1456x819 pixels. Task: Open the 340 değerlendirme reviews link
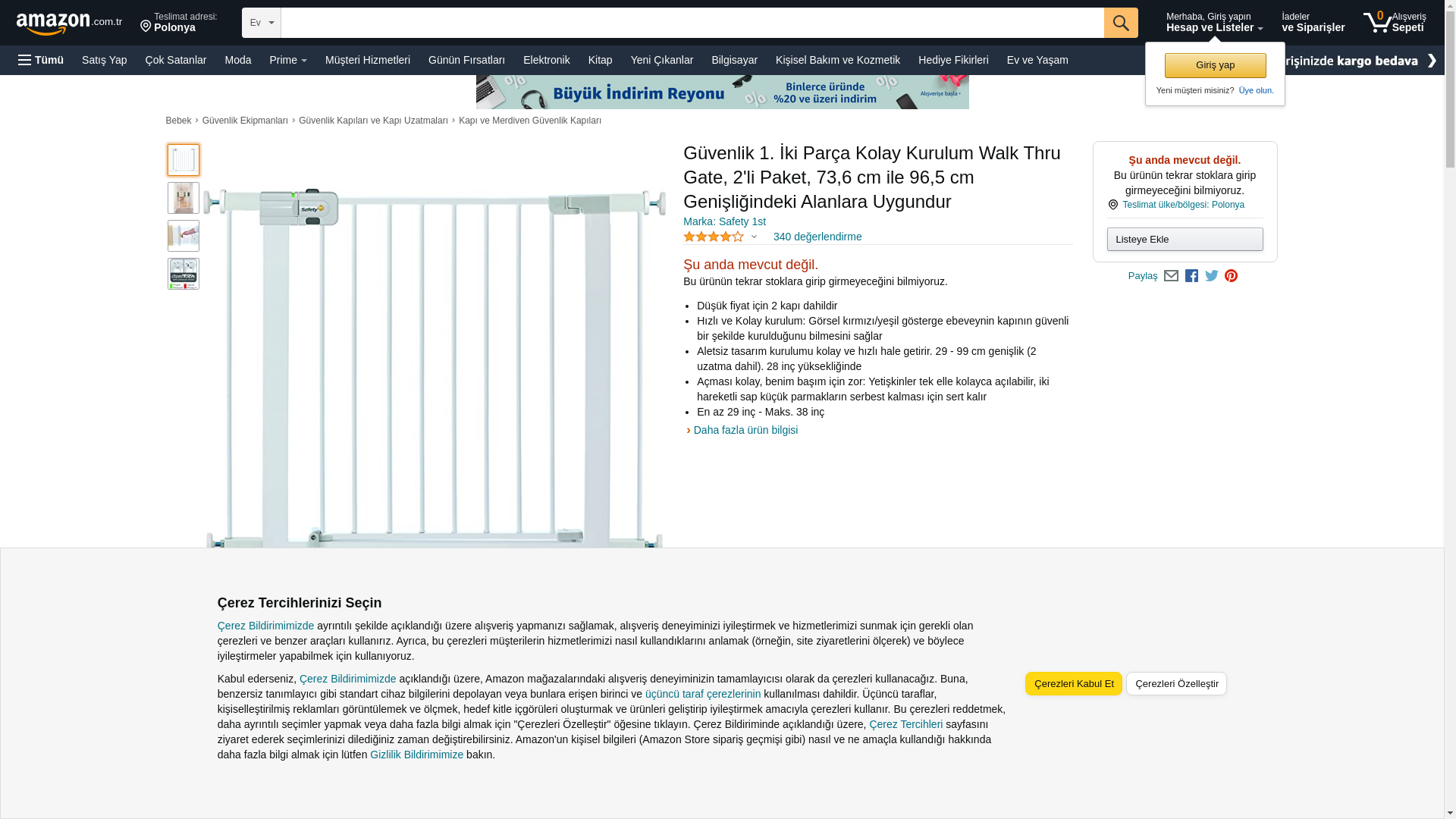click(x=817, y=237)
